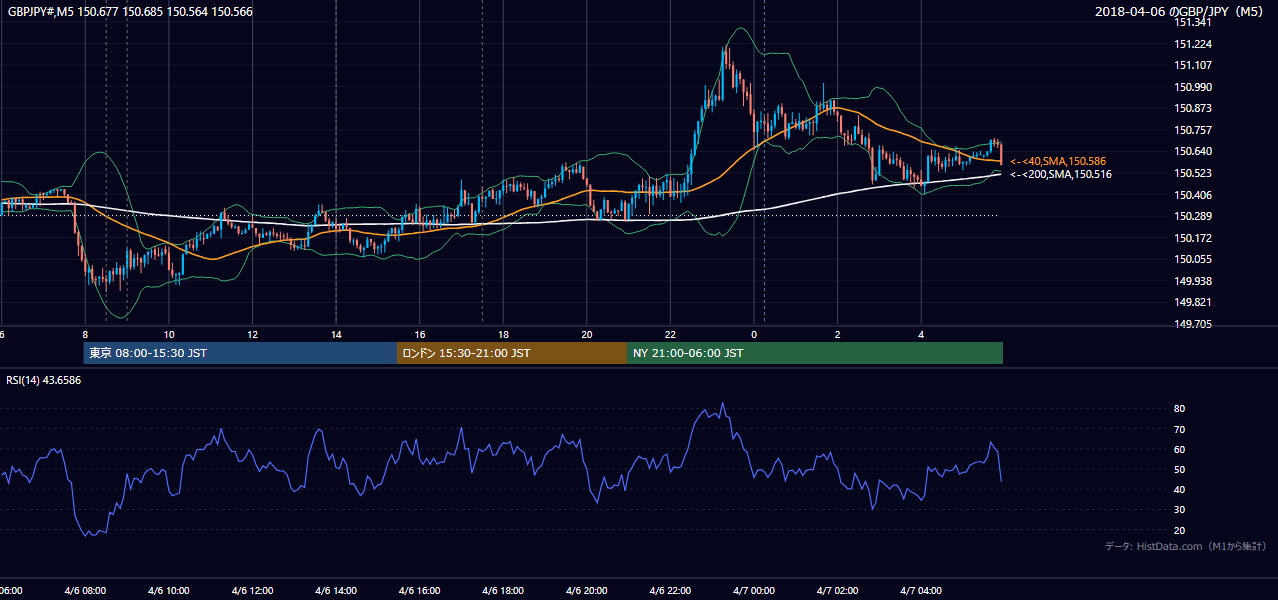Select the NY 21:00-06:00 JST session bar
The height and width of the screenshot is (600, 1278).
click(x=815, y=353)
